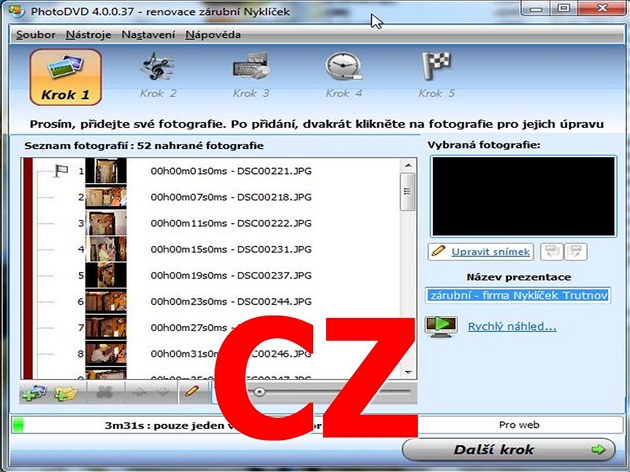The height and width of the screenshot is (472, 630).
Task: Maximize the PhotoDVD window
Action: [x=565, y=8]
